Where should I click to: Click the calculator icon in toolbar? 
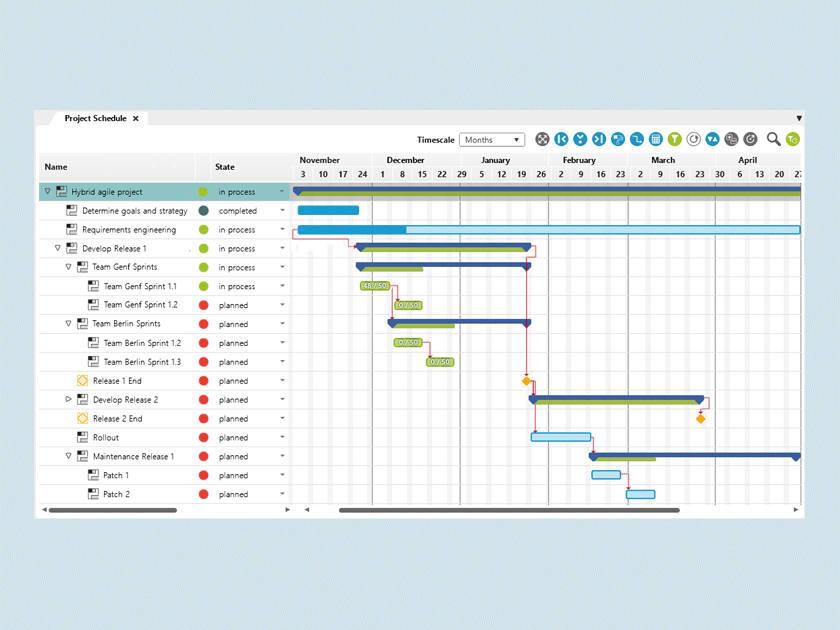point(656,140)
